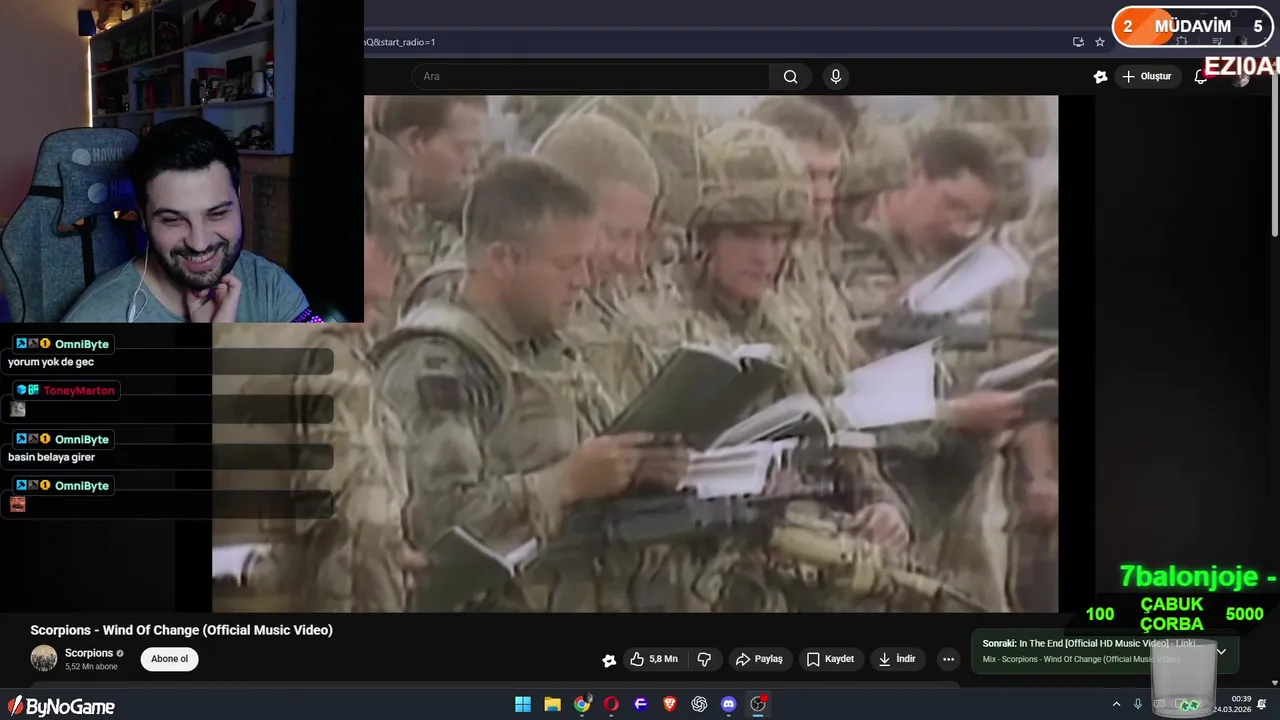Share video via Paylaş button
This screenshot has width=1280, height=720.
pos(759,659)
